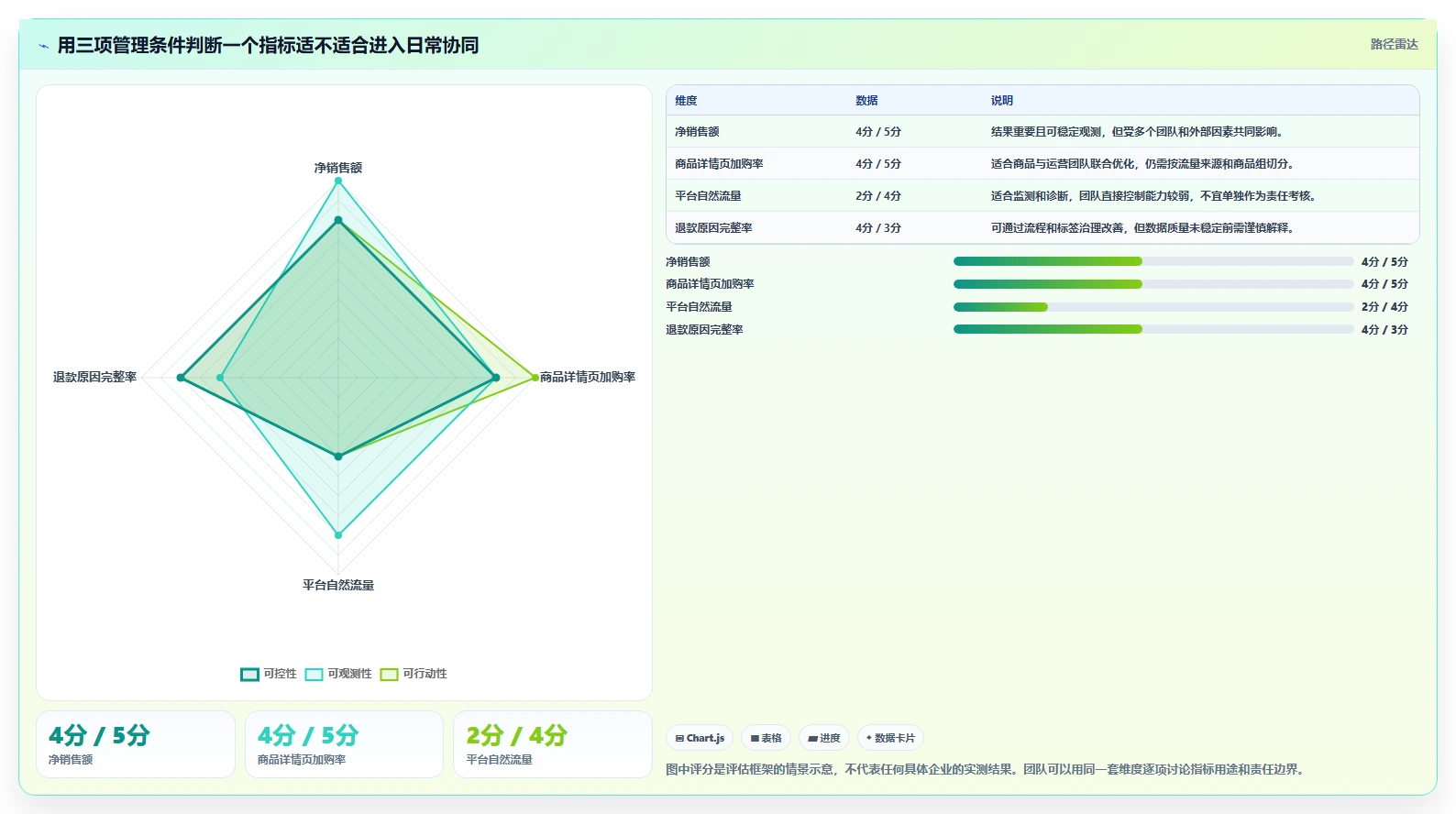1456x814 pixels.
Task: Click the description starting 适合监测和诊断
Action: click(x=1155, y=196)
